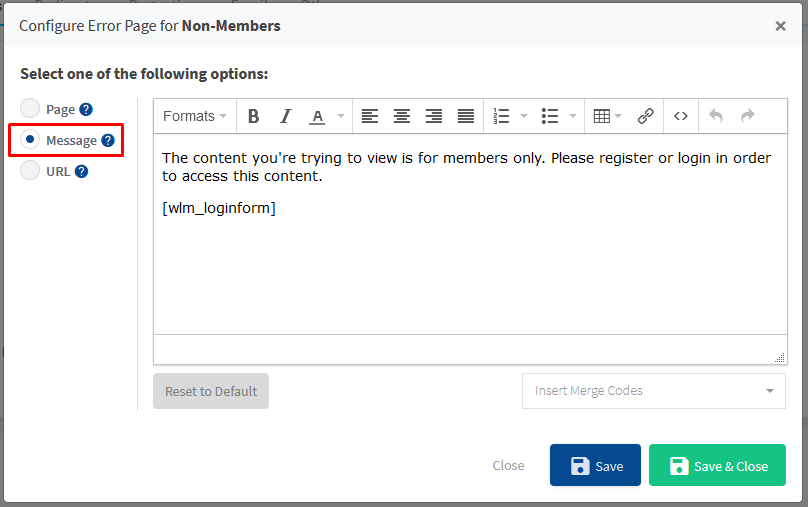Open the Formats dropdown
808x507 pixels.
(x=195, y=116)
